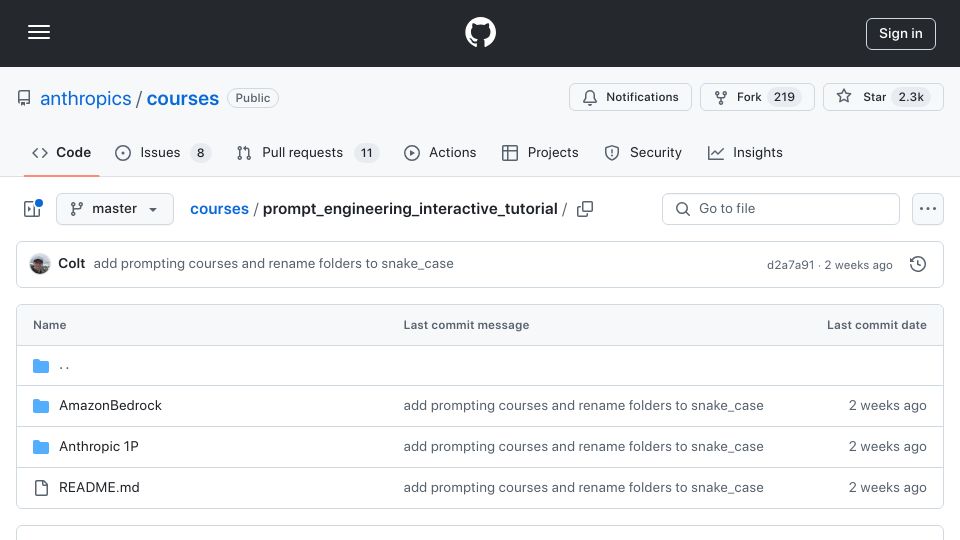Screen dimensions: 960x540
Task: Open the Projects tab
Action: [x=539, y=152]
